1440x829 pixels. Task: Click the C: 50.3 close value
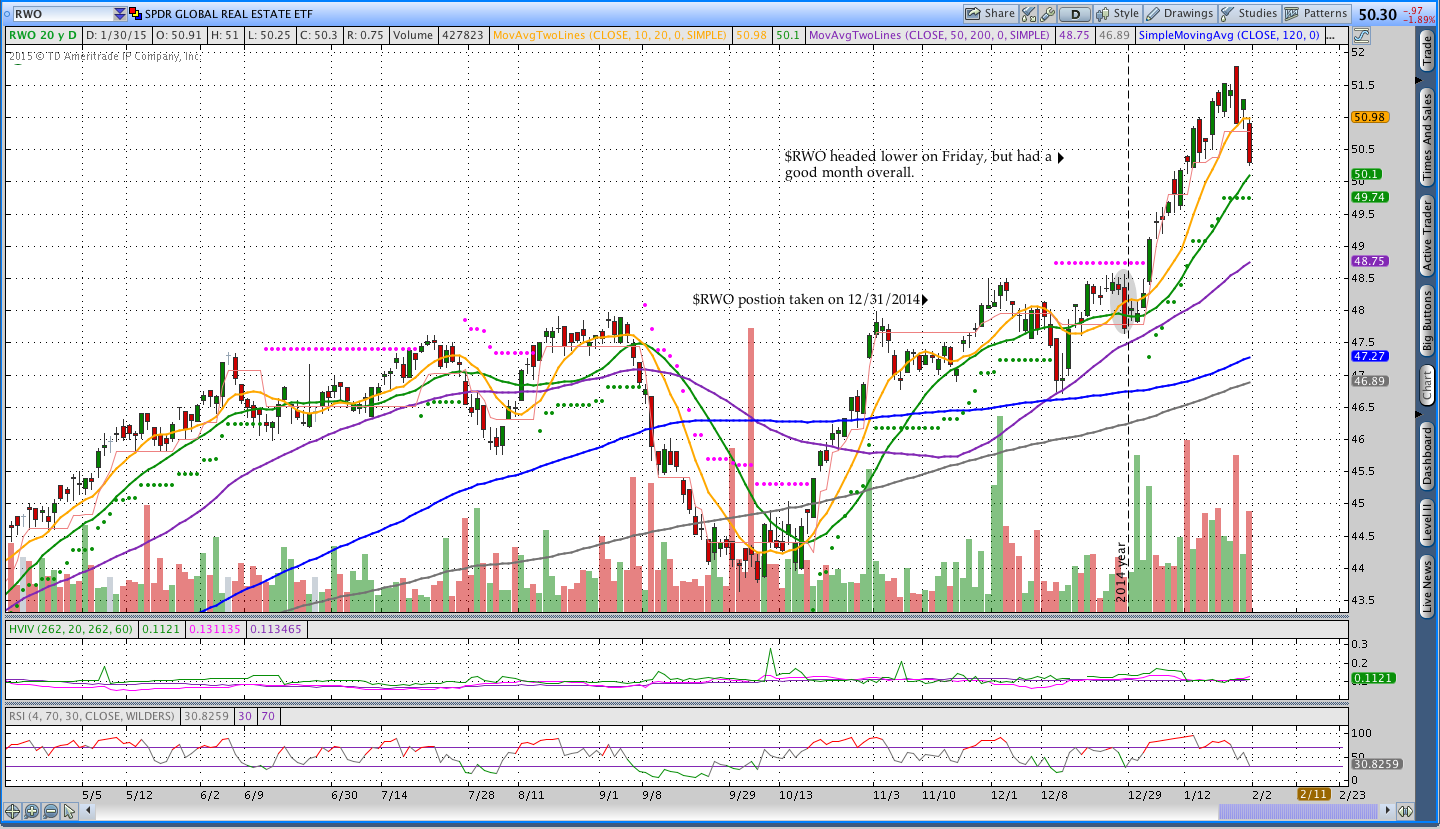(318, 35)
